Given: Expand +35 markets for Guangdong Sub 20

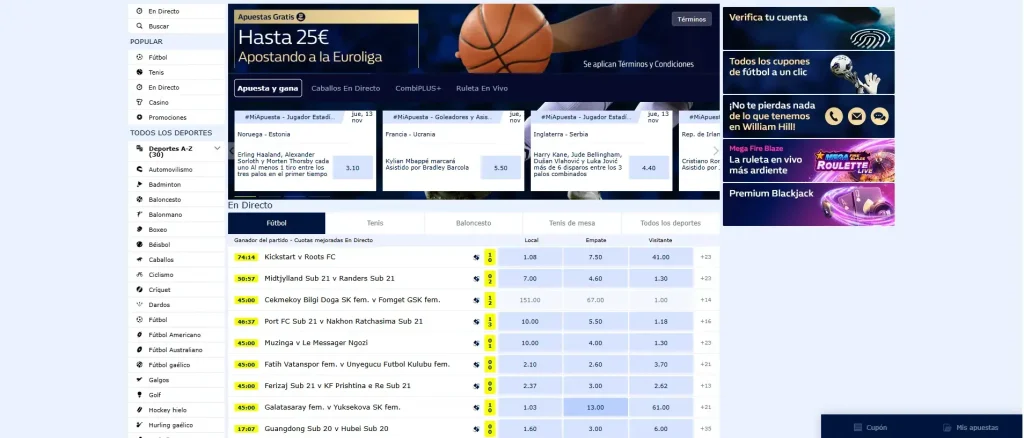Looking at the screenshot, I should point(705,429).
